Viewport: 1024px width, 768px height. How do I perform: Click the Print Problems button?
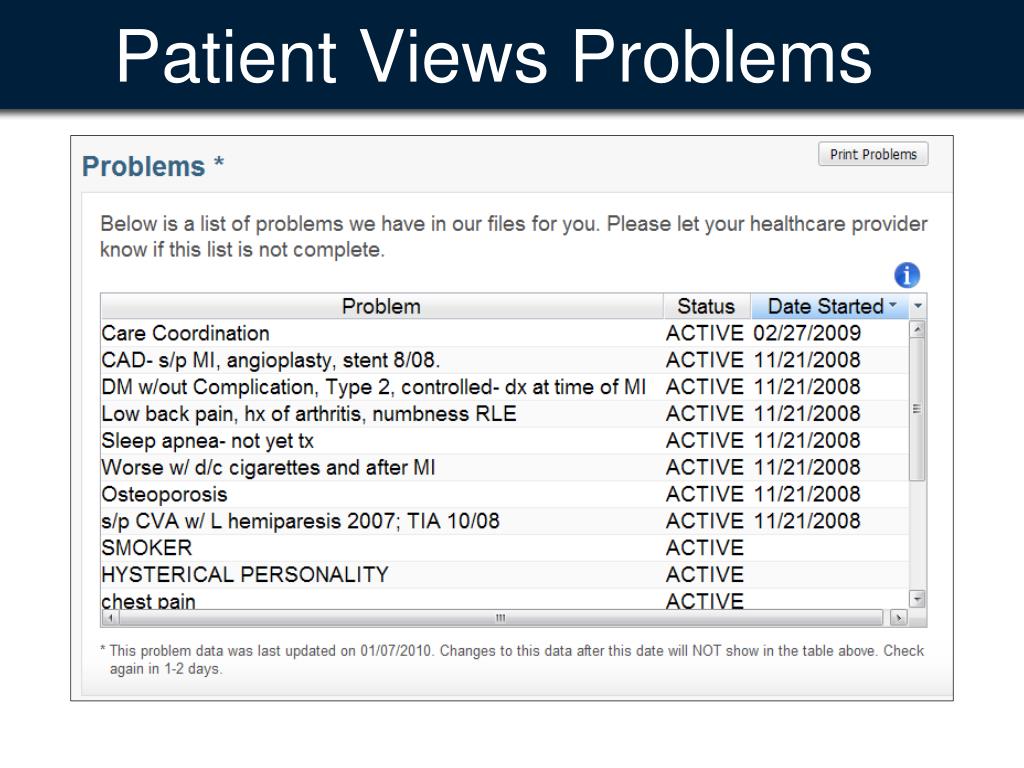coord(873,154)
